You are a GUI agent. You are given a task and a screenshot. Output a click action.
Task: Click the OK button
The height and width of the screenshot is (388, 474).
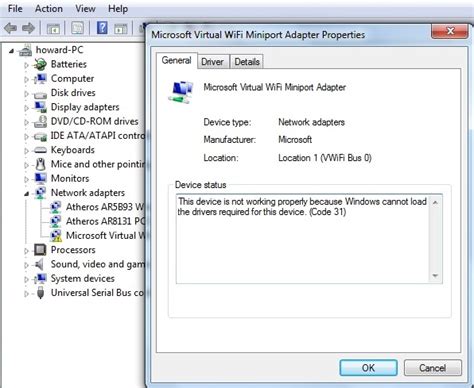(x=368, y=368)
